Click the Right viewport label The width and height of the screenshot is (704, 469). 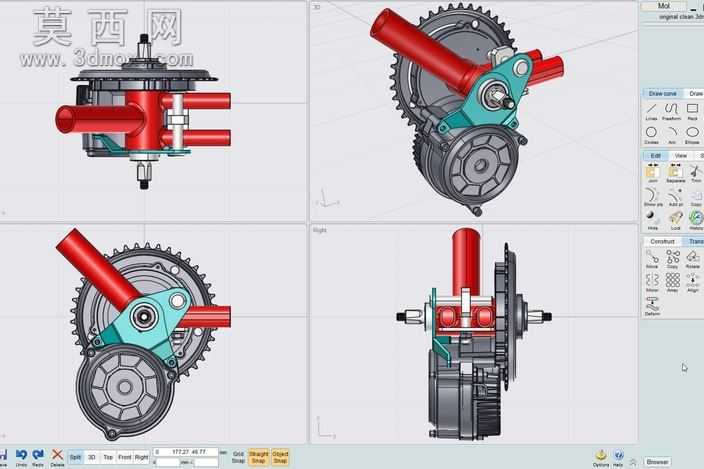[x=320, y=230]
